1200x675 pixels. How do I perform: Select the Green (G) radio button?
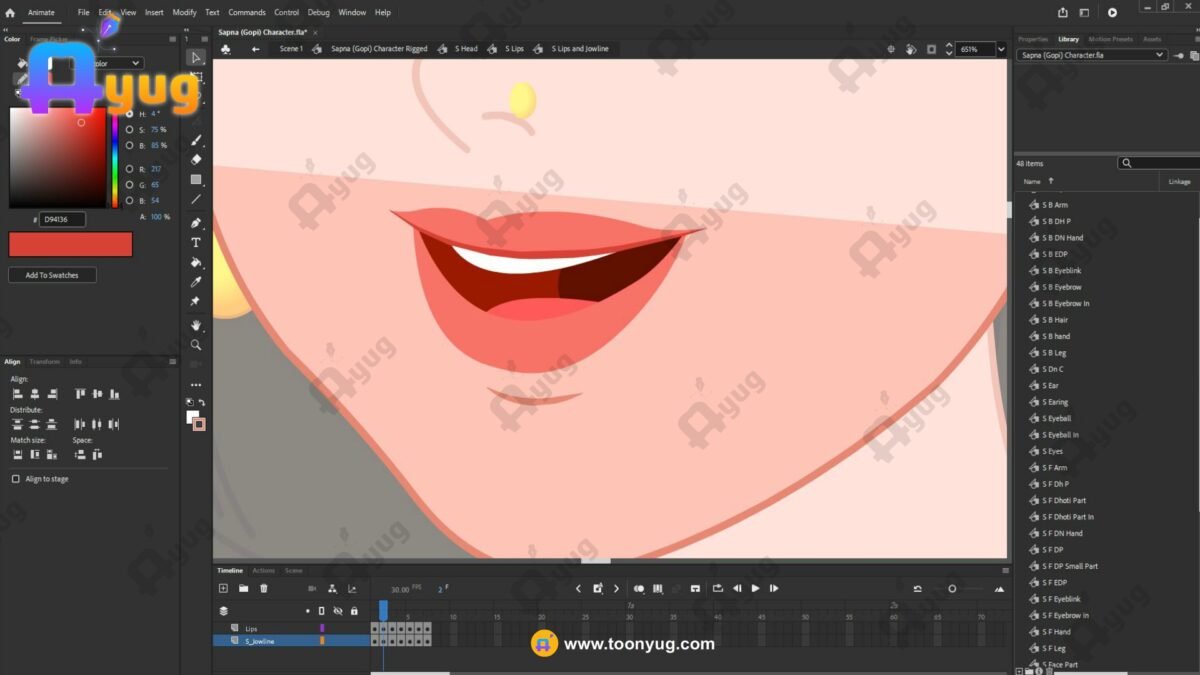[130, 185]
